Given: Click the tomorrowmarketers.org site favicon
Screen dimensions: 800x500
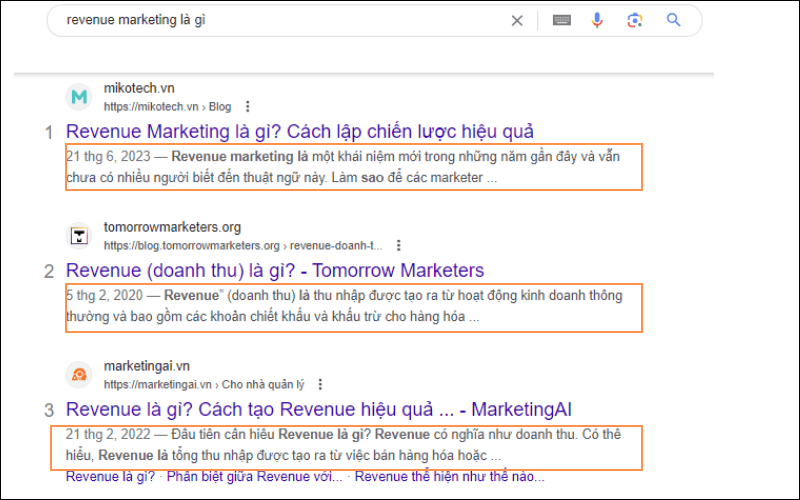Looking at the screenshot, I should click(79, 236).
